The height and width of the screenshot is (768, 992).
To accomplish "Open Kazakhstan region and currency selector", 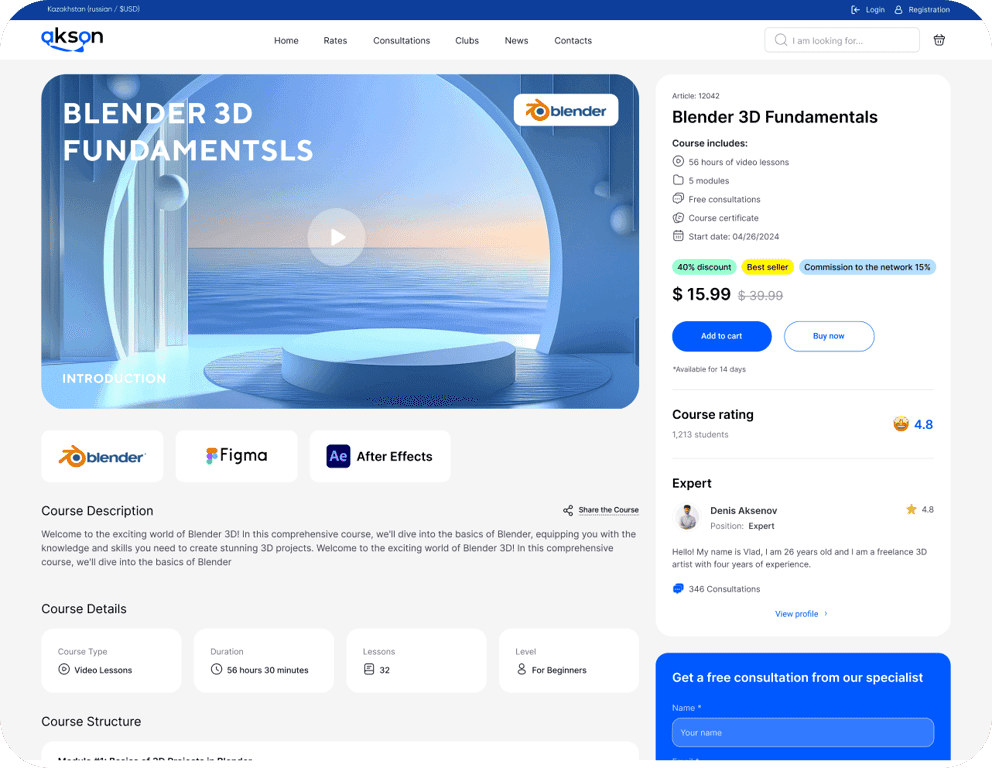I will (93, 9).
